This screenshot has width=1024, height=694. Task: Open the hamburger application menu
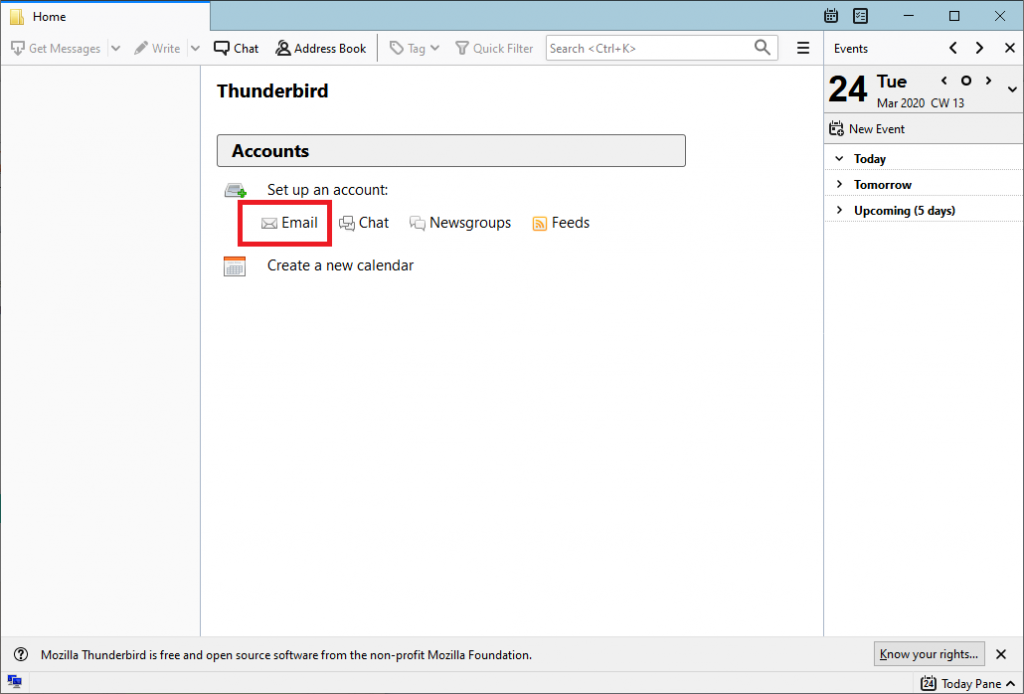pos(803,48)
